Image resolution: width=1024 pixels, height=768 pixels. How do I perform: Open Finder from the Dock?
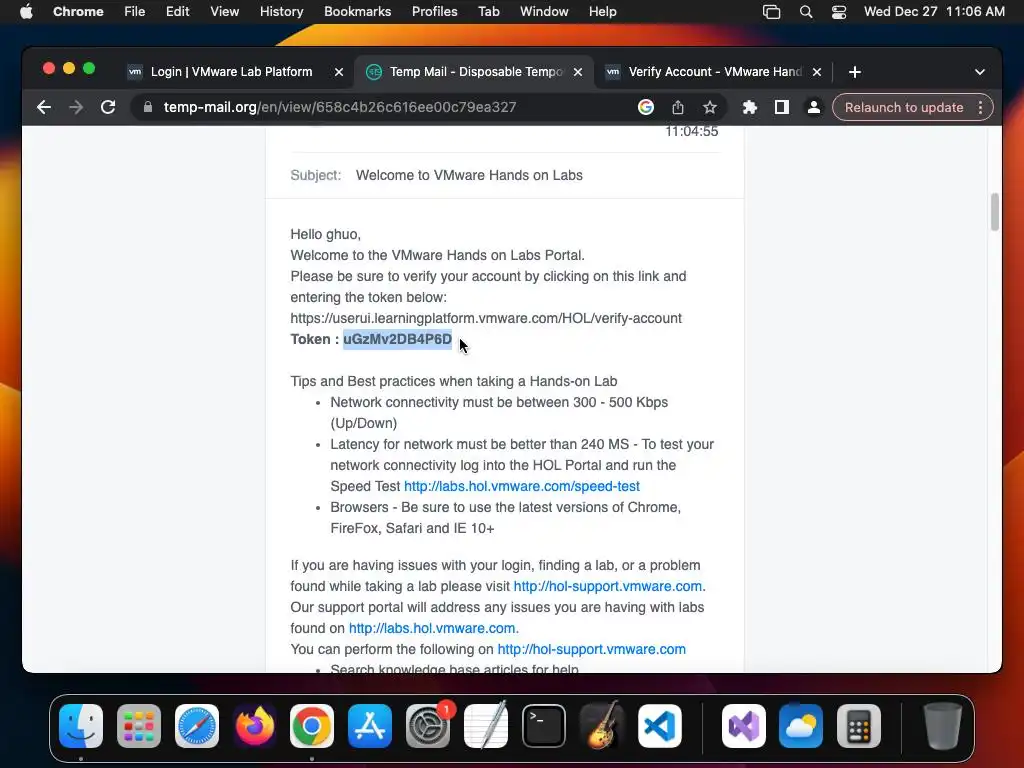tap(81, 726)
